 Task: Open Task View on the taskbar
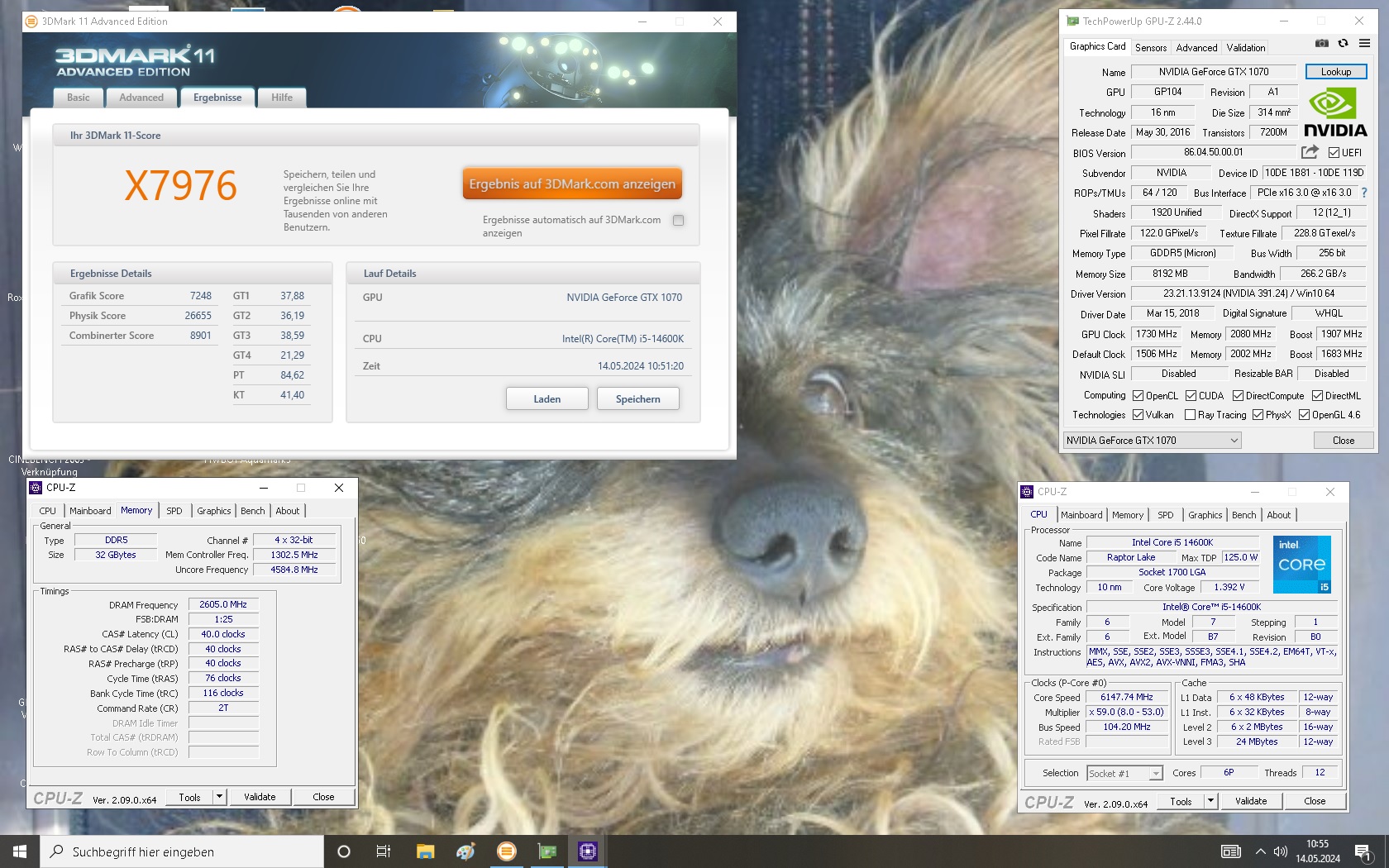(x=384, y=851)
